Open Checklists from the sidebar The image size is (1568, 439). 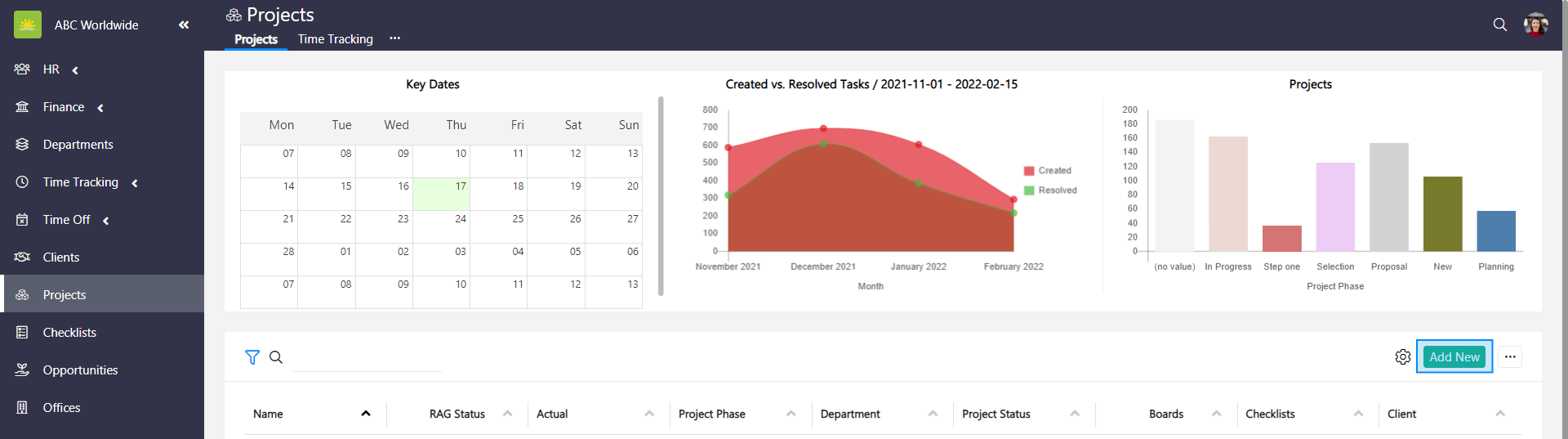tap(69, 333)
